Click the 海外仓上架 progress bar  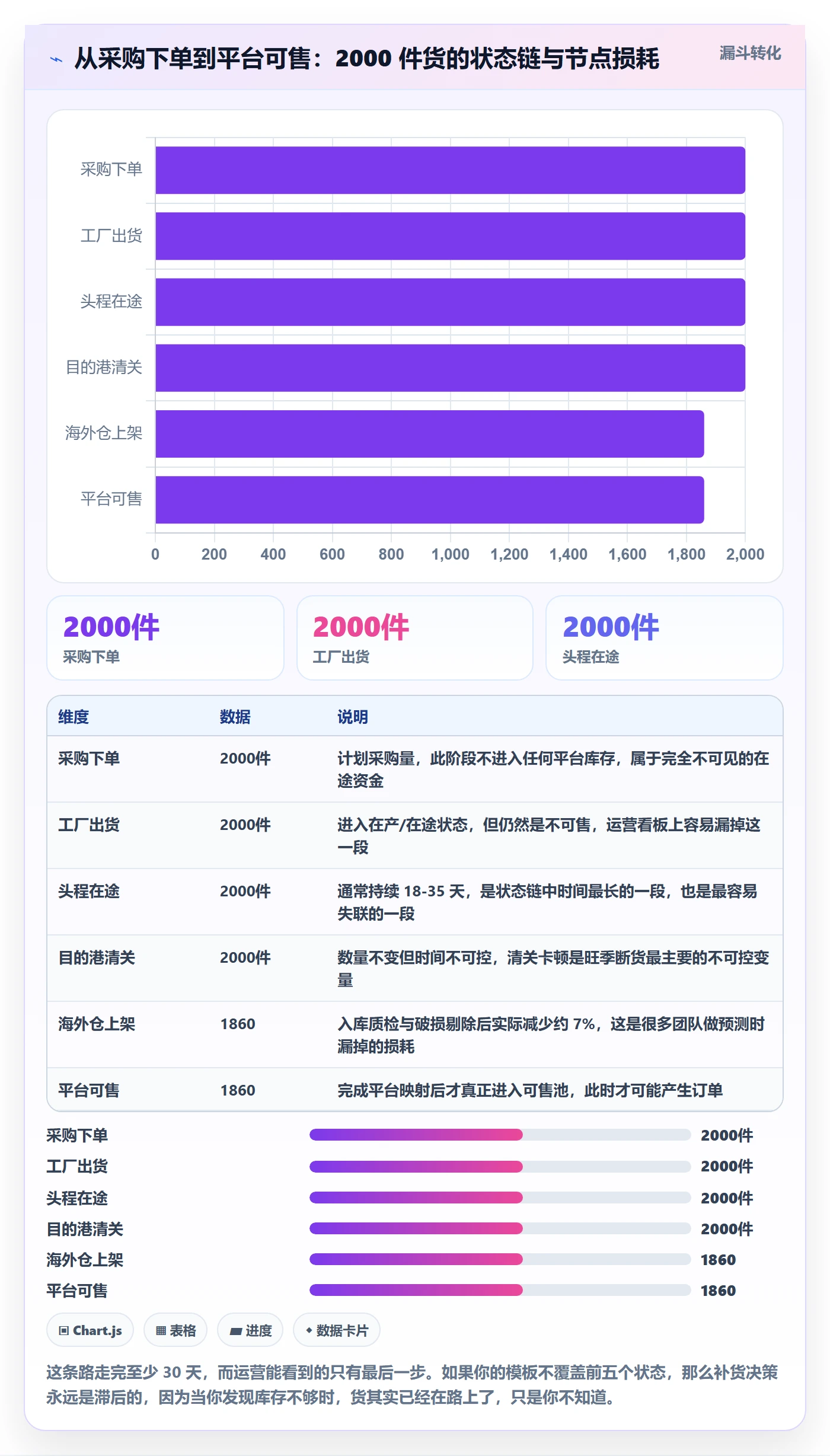pos(500,1259)
